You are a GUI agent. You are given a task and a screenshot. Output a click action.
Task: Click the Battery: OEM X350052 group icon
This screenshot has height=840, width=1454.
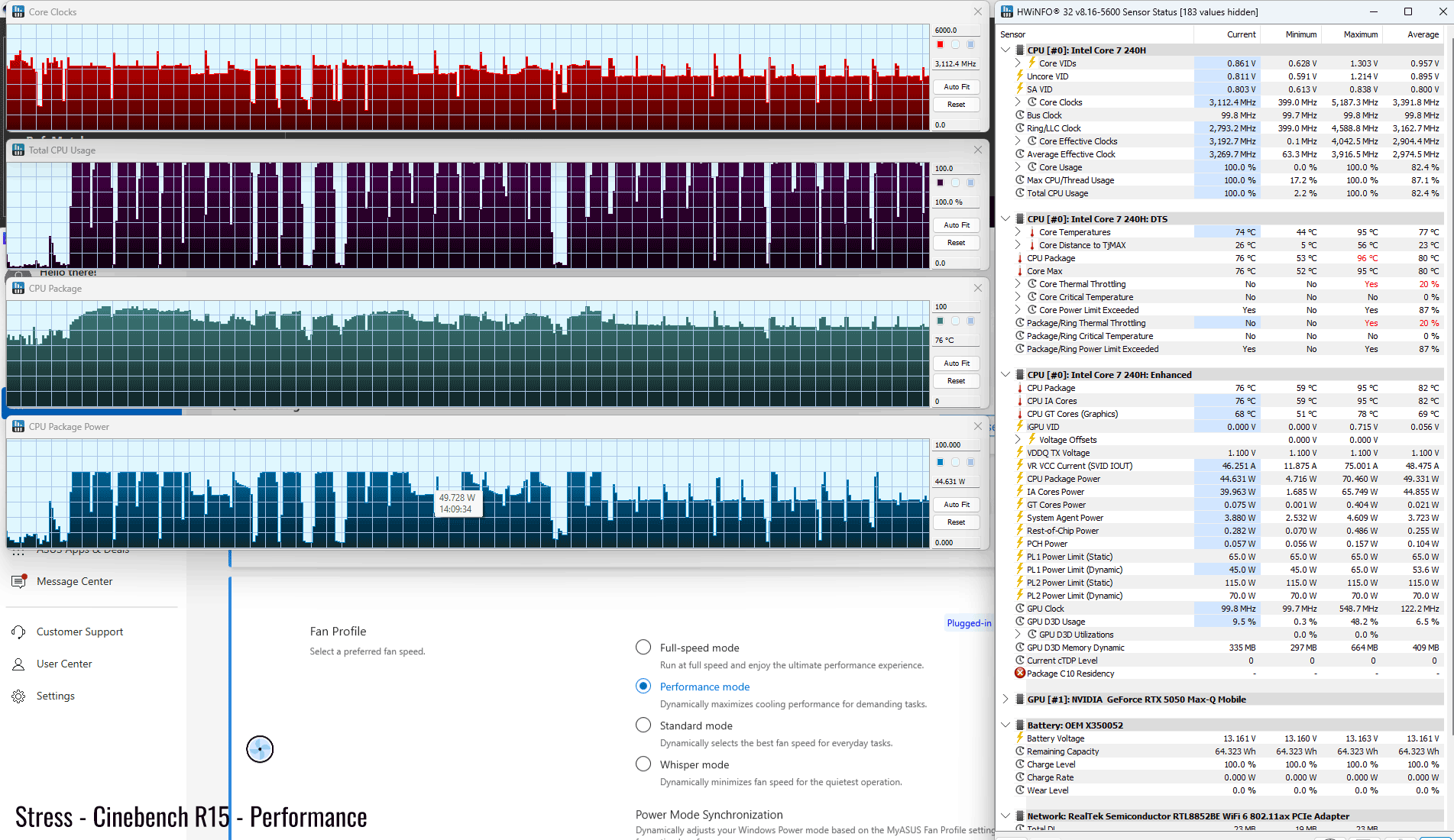point(1020,725)
